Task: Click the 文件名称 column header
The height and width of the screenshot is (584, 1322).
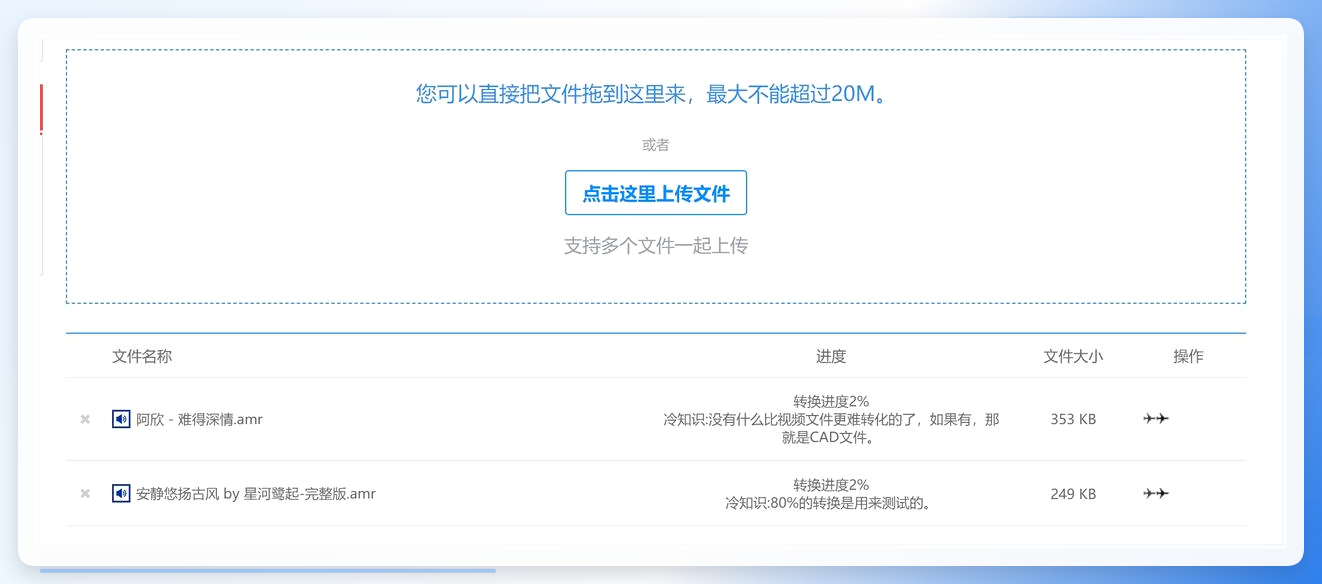Action: [142, 356]
